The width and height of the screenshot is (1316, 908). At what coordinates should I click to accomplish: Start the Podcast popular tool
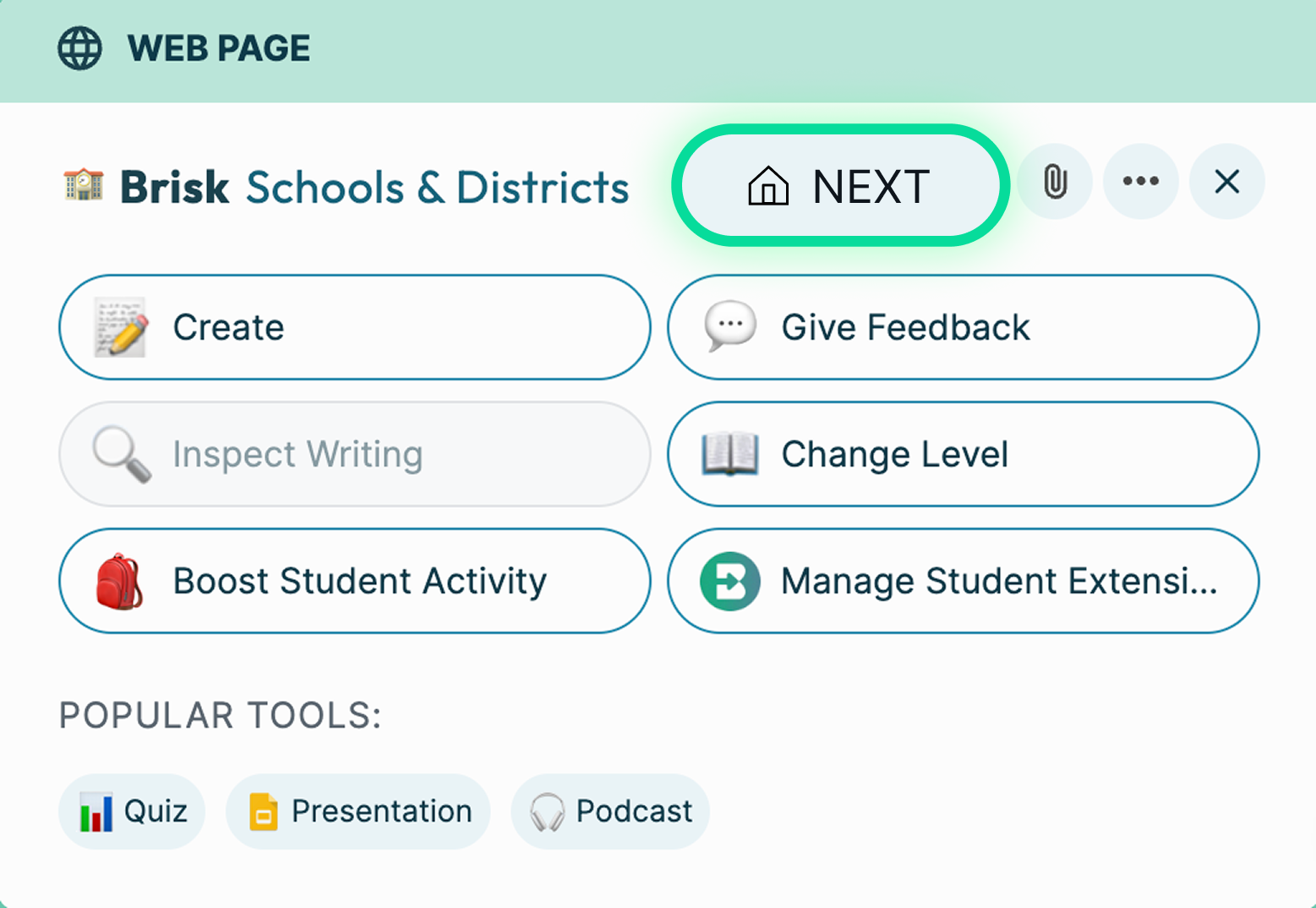tap(610, 812)
